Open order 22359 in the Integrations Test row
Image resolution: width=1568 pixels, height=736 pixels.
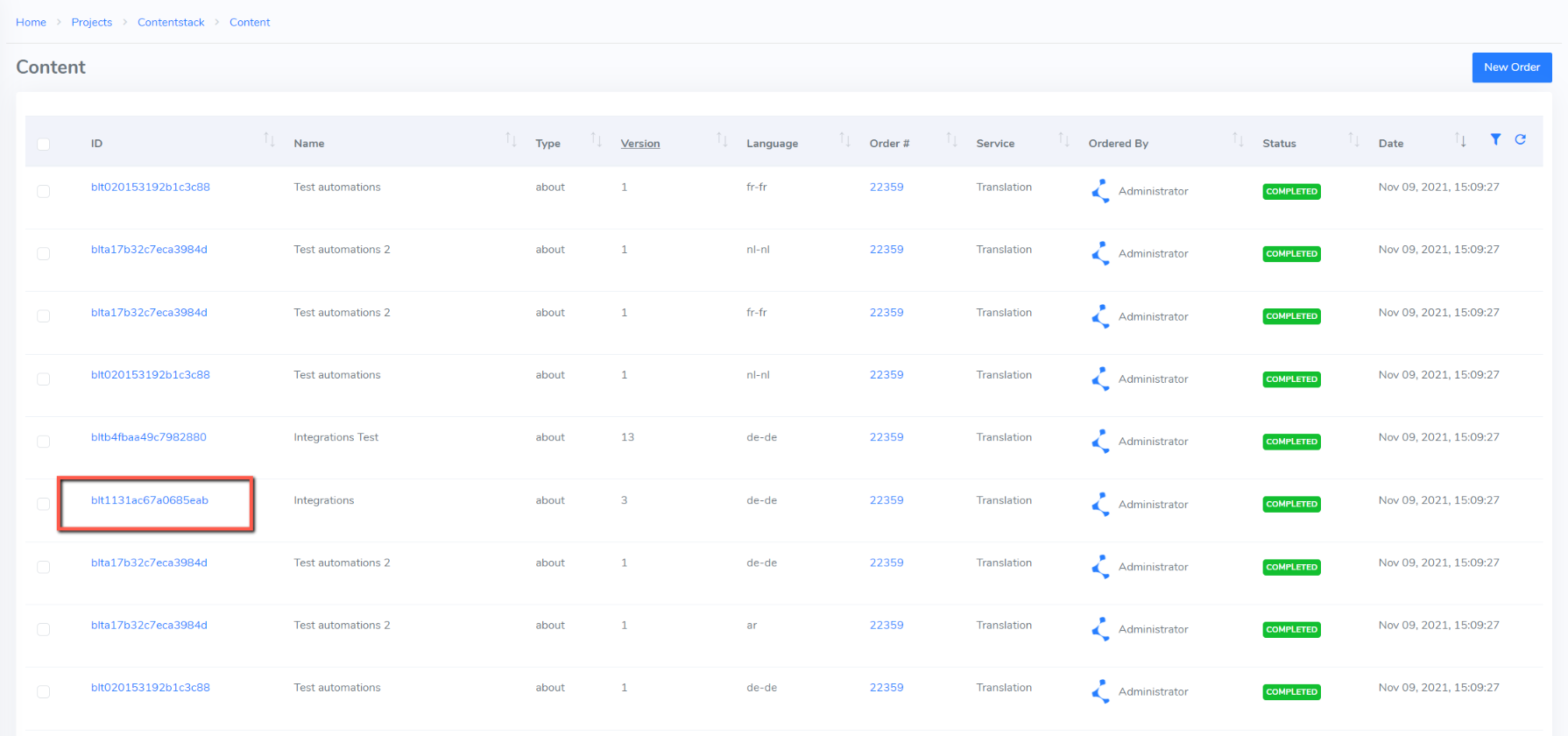pyautogui.click(x=886, y=437)
